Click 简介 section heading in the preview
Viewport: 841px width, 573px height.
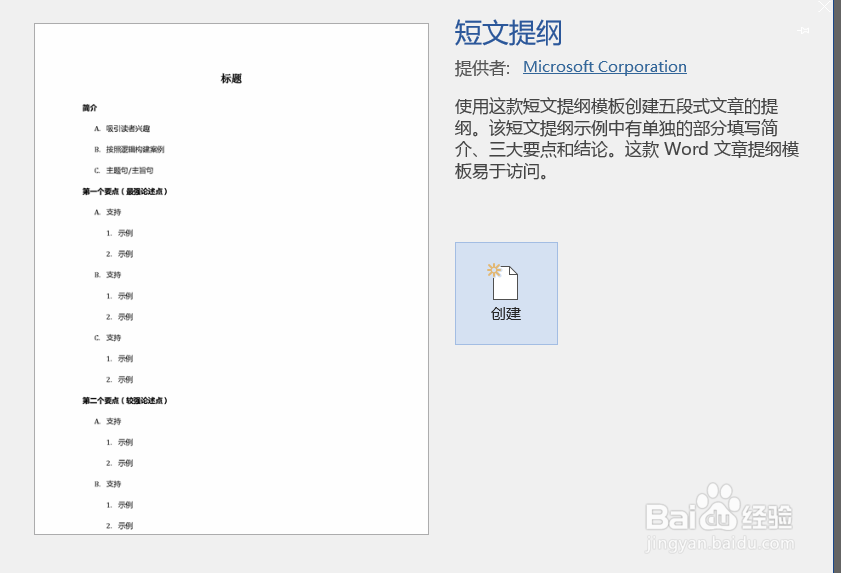(90, 108)
